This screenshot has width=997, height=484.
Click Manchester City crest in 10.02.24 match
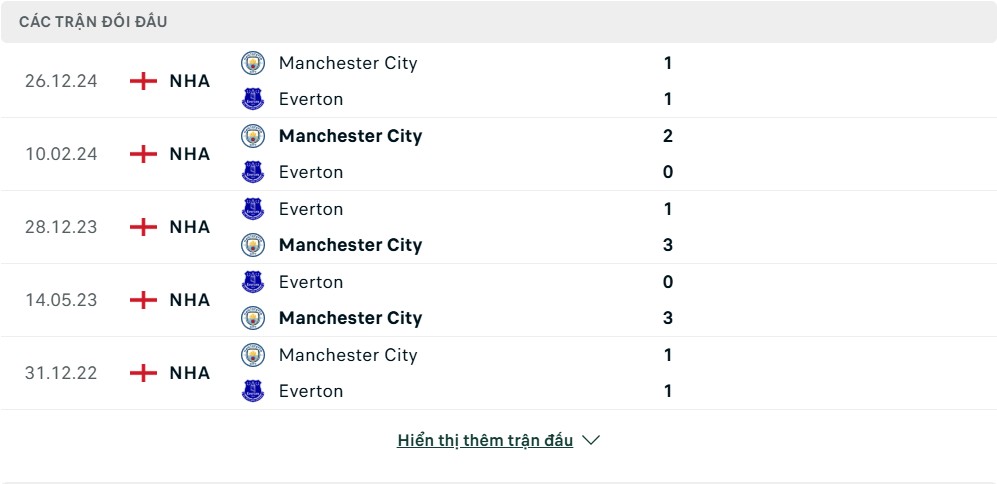[x=253, y=136]
